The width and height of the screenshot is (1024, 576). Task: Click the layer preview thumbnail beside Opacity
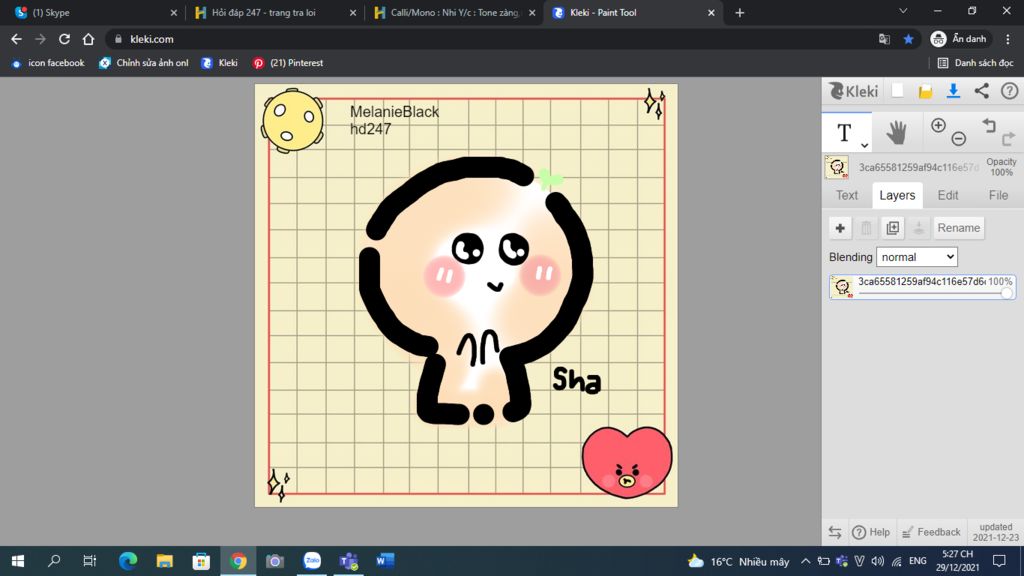837,167
